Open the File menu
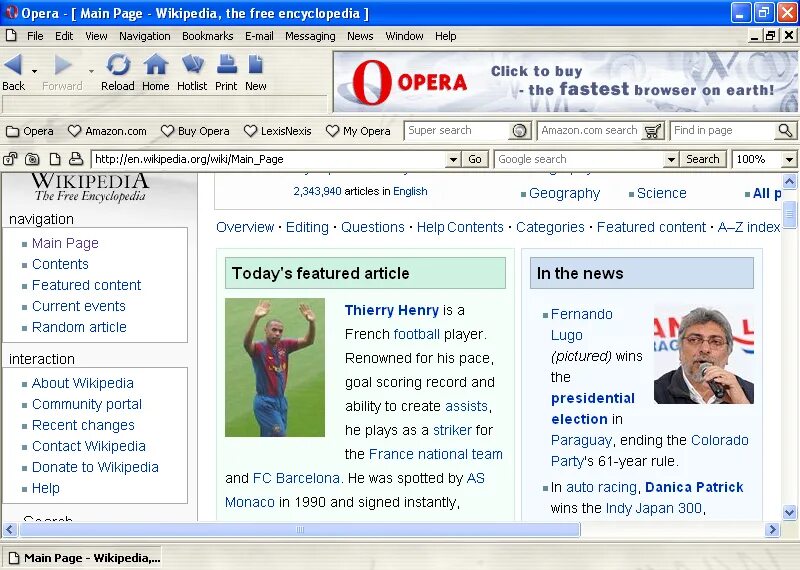Viewport: 800px width, 570px height. [35, 36]
